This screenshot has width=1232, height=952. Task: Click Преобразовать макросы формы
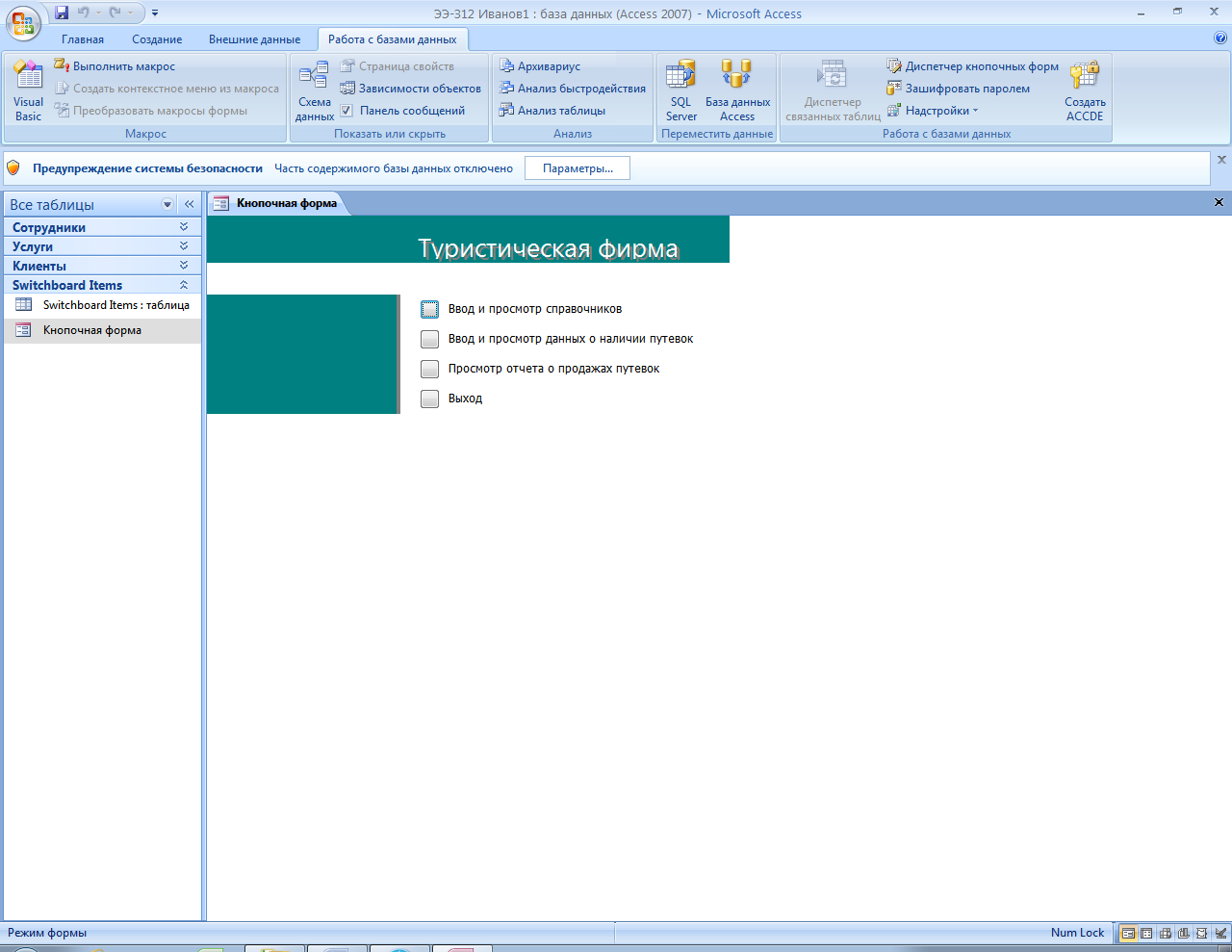tap(151, 111)
